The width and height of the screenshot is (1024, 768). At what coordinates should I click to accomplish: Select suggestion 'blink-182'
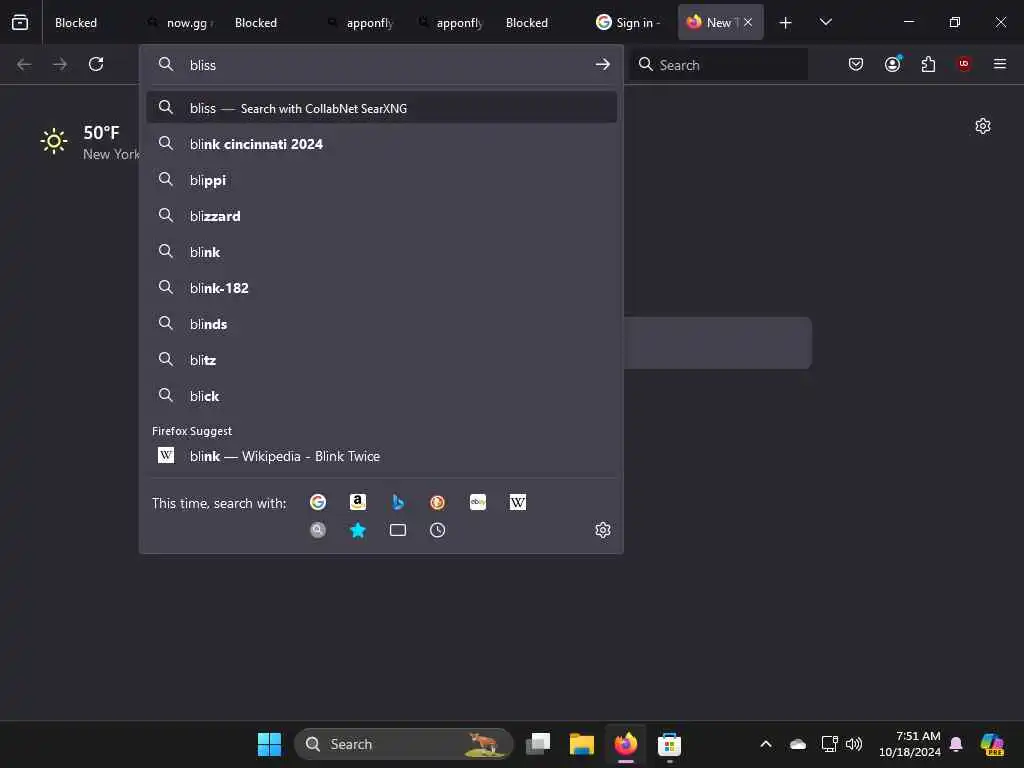[x=381, y=287]
